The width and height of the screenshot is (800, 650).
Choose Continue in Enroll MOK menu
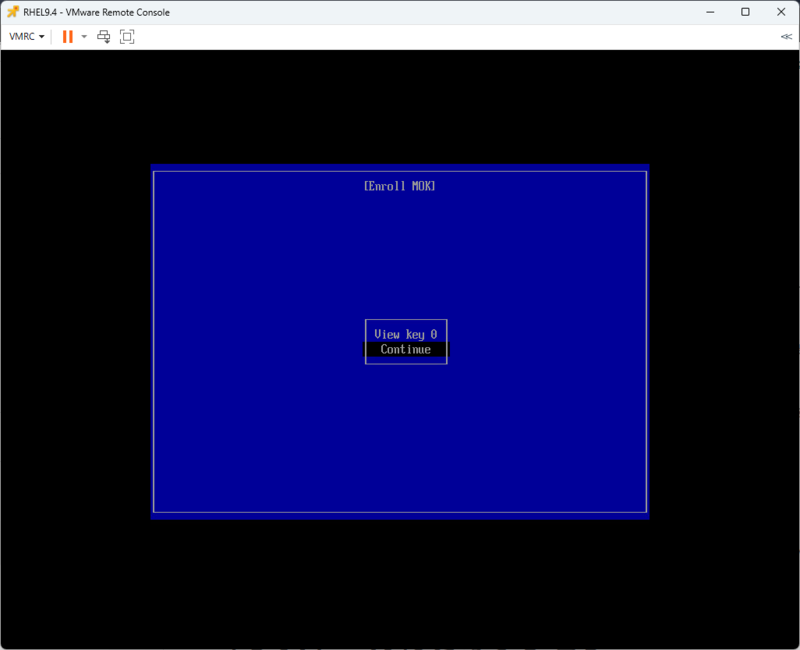(x=406, y=349)
